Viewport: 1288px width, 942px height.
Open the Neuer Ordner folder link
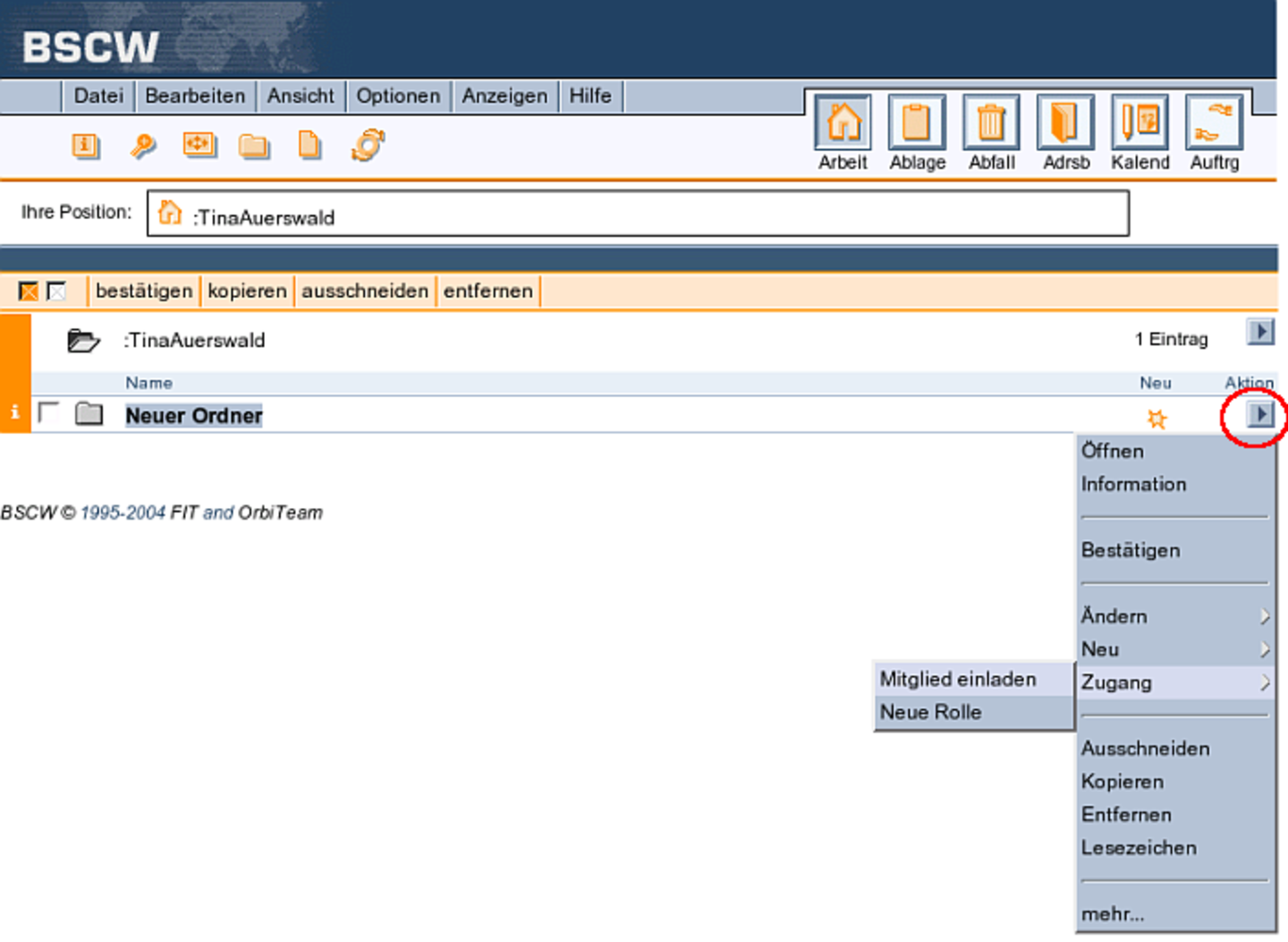coord(194,416)
